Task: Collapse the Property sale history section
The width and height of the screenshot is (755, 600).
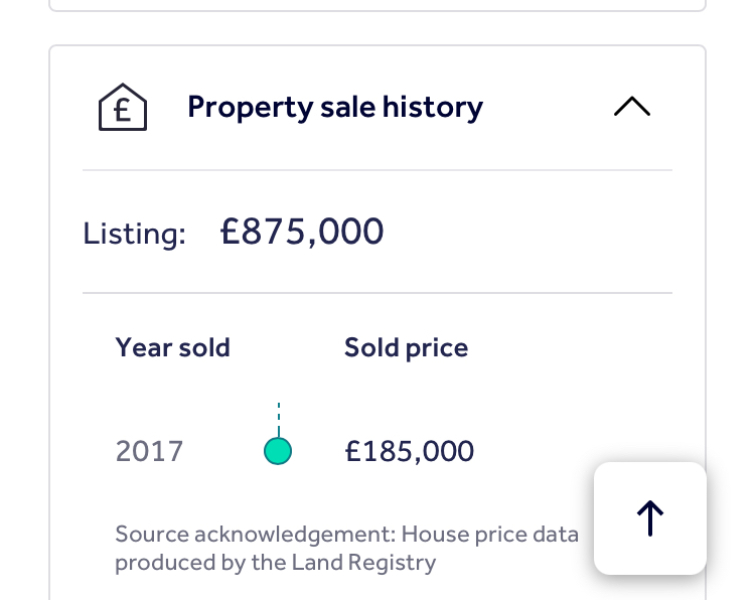Action: click(631, 107)
